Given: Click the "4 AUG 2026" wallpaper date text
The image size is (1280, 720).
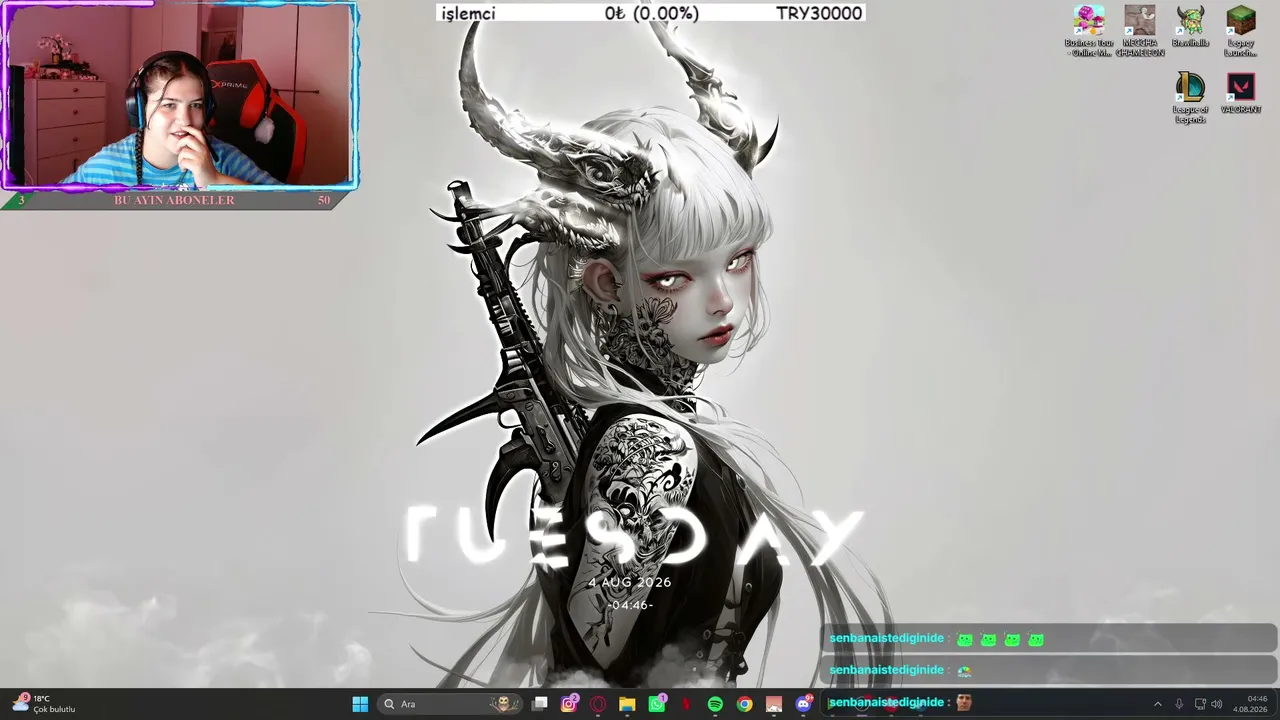Looking at the screenshot, I should (630, 582).
